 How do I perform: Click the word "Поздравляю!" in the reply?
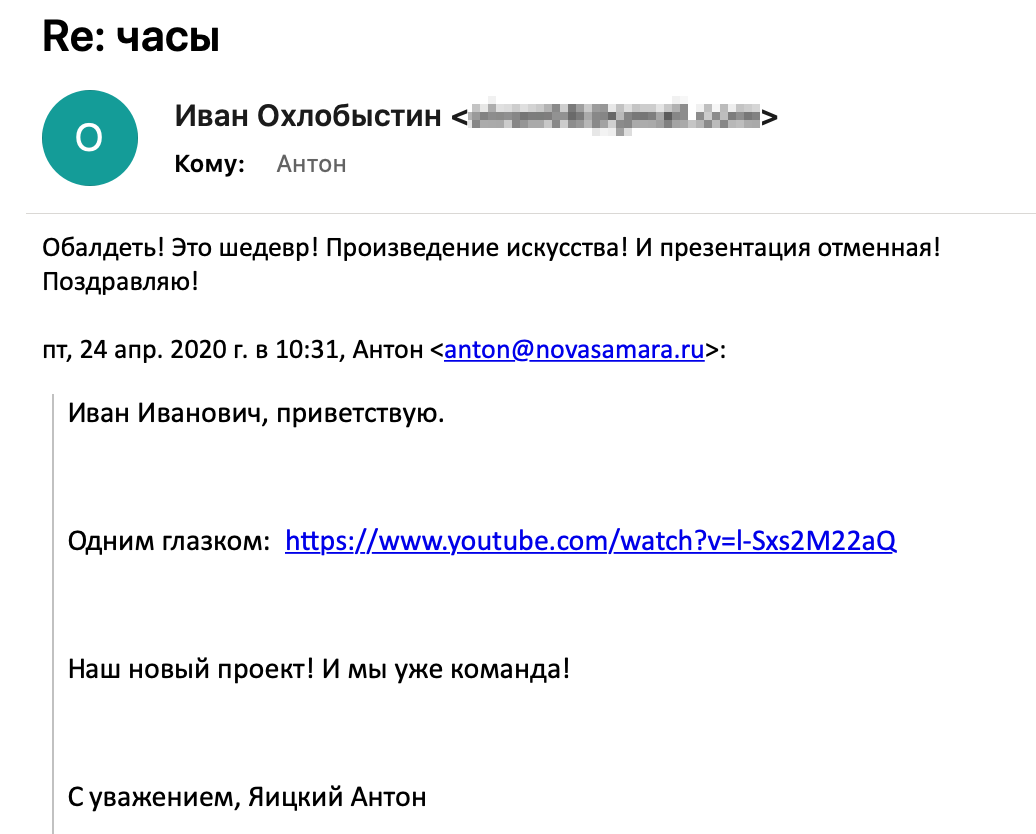coord(121,282)
